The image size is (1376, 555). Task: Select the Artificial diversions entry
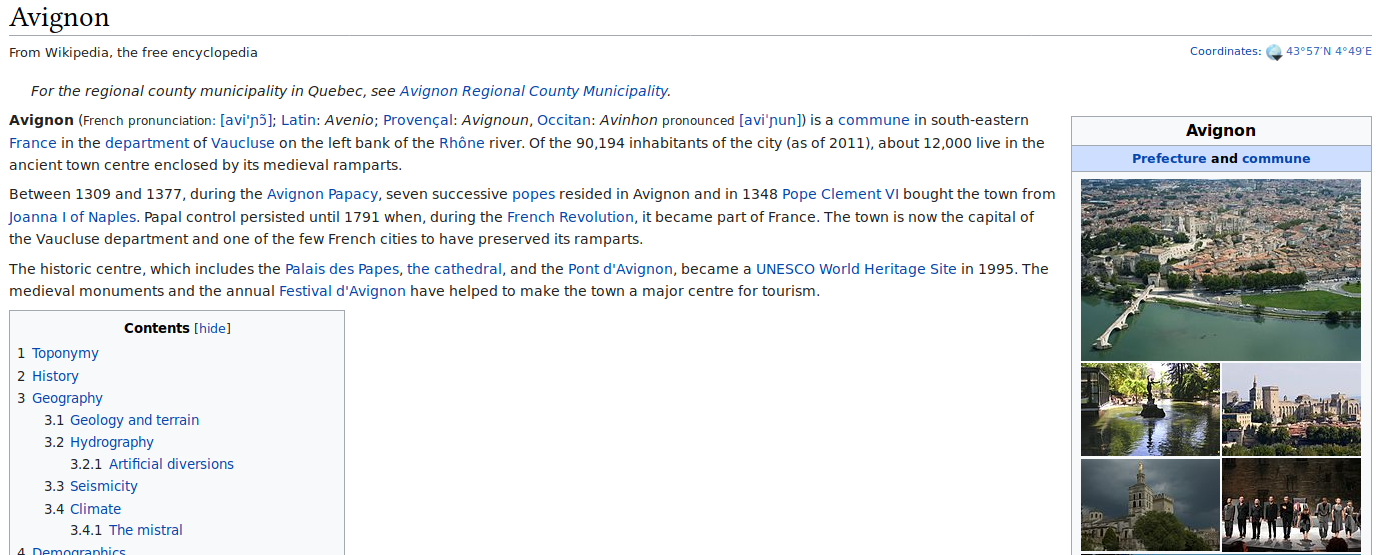click(171, 465)
